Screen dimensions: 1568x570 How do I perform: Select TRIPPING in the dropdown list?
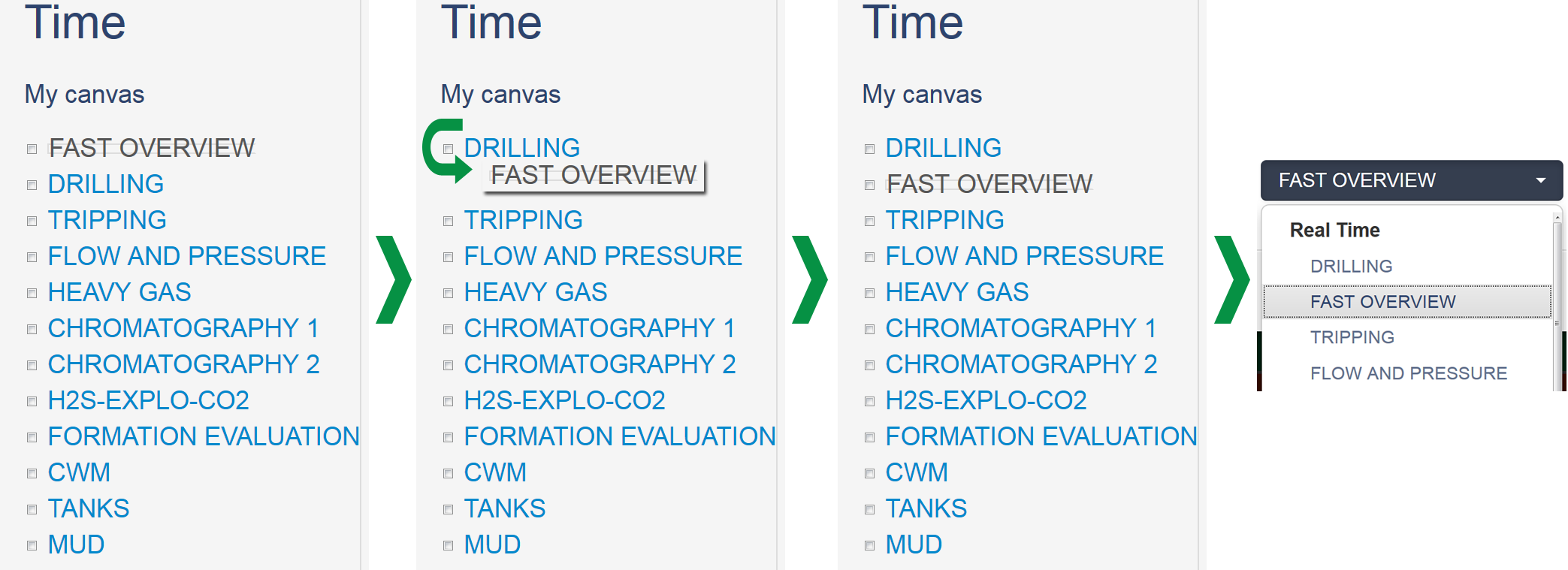tap(1352, 336)
